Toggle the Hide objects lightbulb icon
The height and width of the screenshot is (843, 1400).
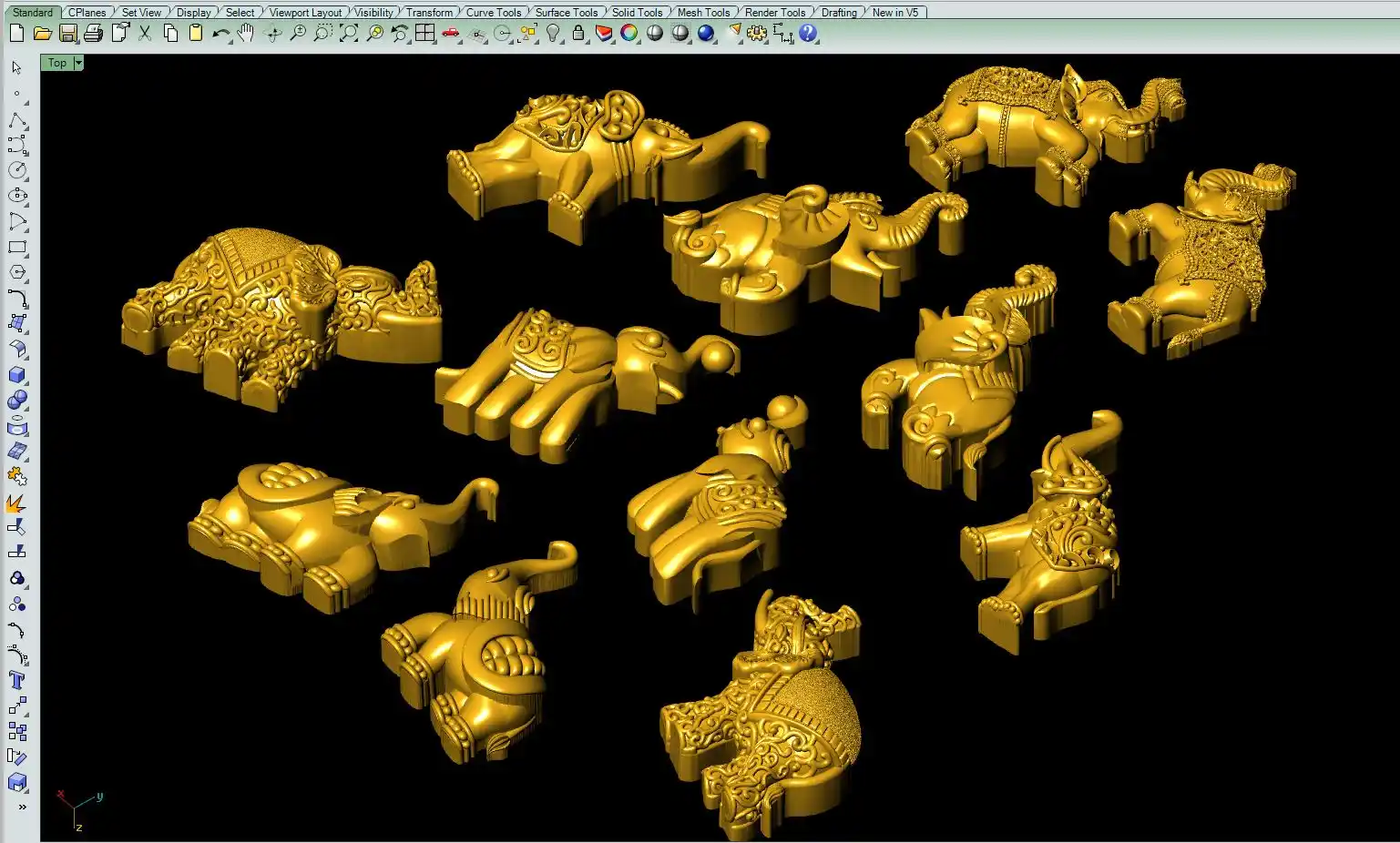click(x=553, y=34)
